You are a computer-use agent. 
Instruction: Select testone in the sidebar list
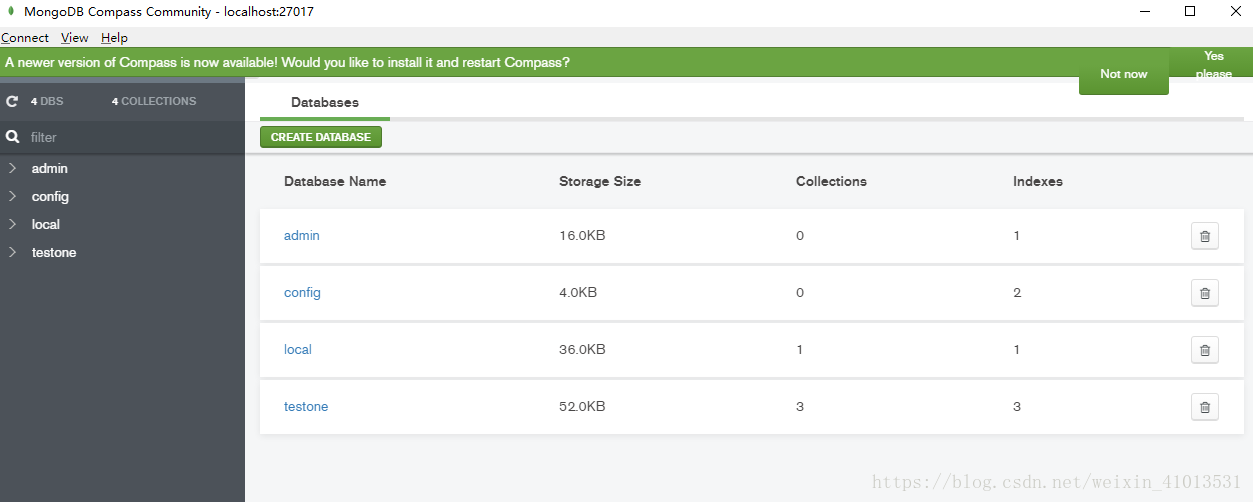54,253
